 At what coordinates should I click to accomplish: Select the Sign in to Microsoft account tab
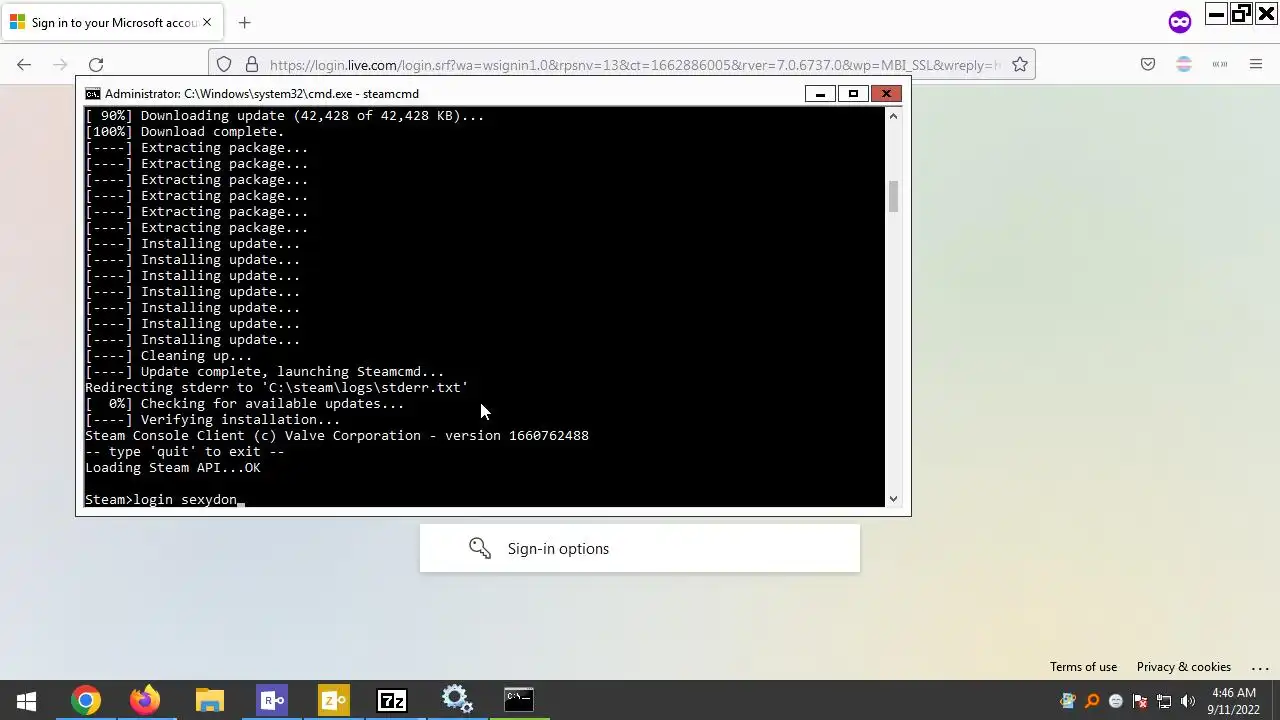click(x=112, y=22)
